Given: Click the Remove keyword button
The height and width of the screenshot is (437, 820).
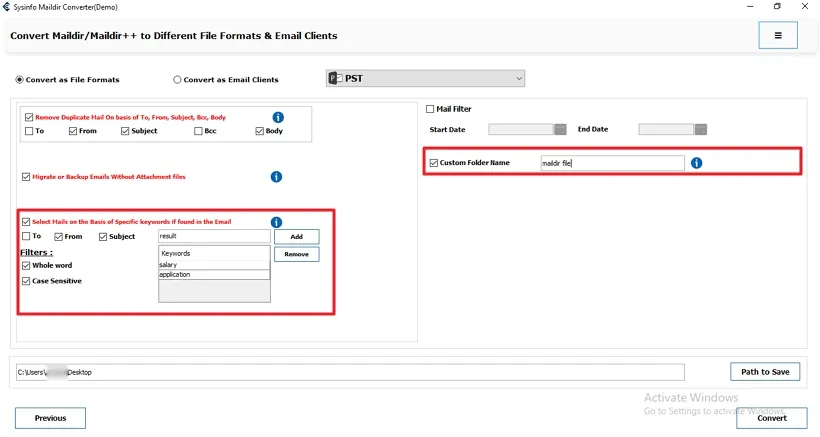Looking at the screenshot, I should 296,255.
